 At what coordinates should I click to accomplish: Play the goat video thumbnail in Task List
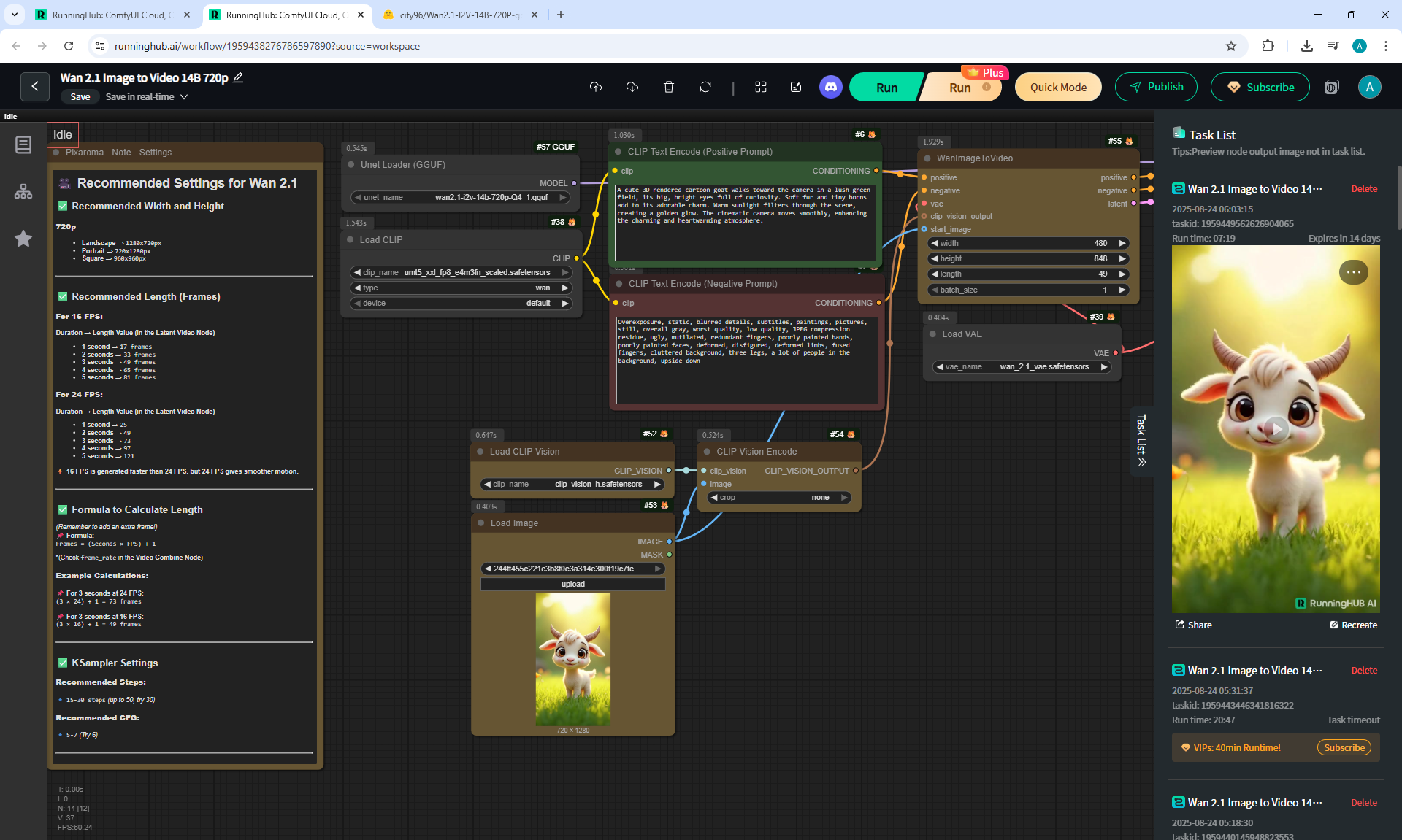pos(1275,429)
